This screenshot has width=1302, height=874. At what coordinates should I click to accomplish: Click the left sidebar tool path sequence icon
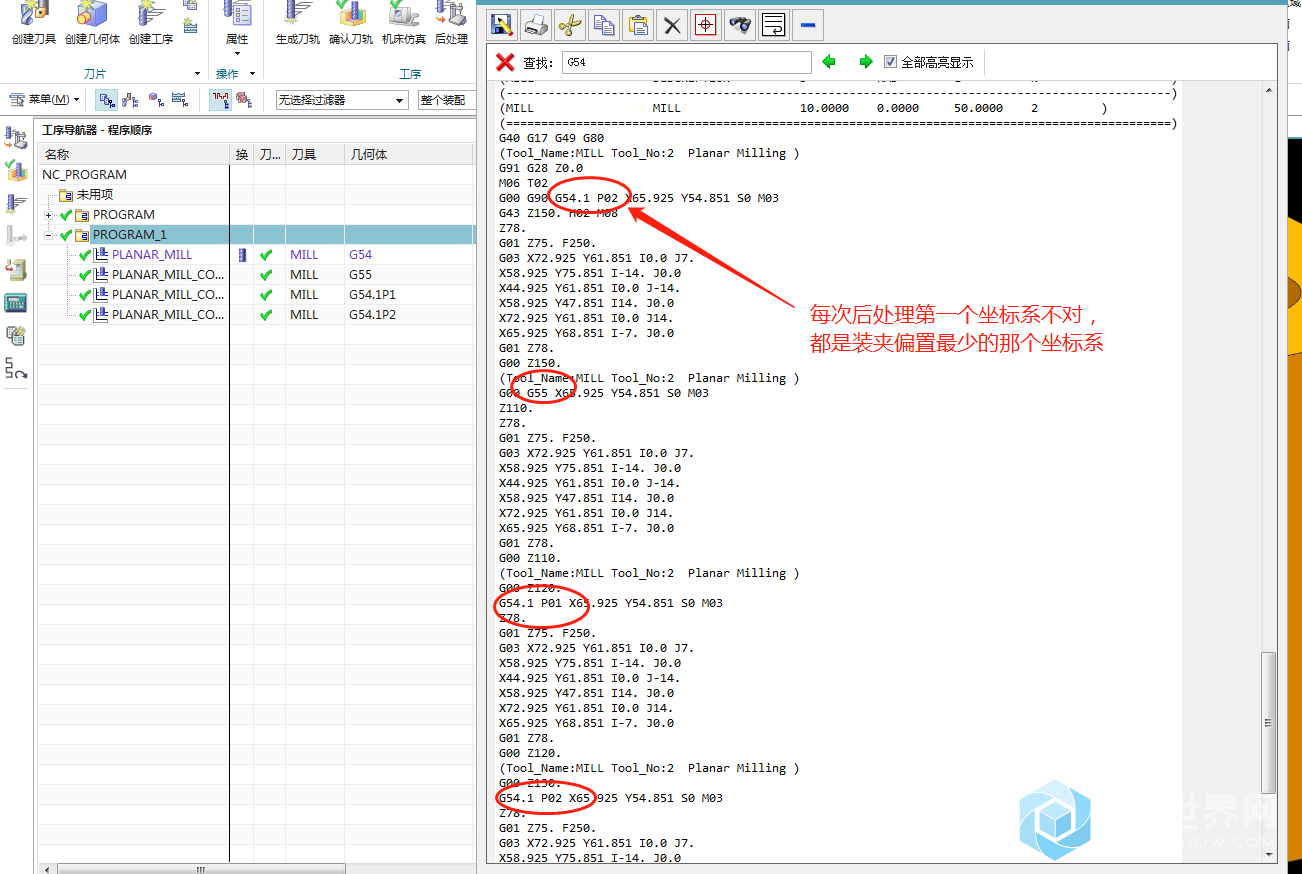(x=16, y=369)
